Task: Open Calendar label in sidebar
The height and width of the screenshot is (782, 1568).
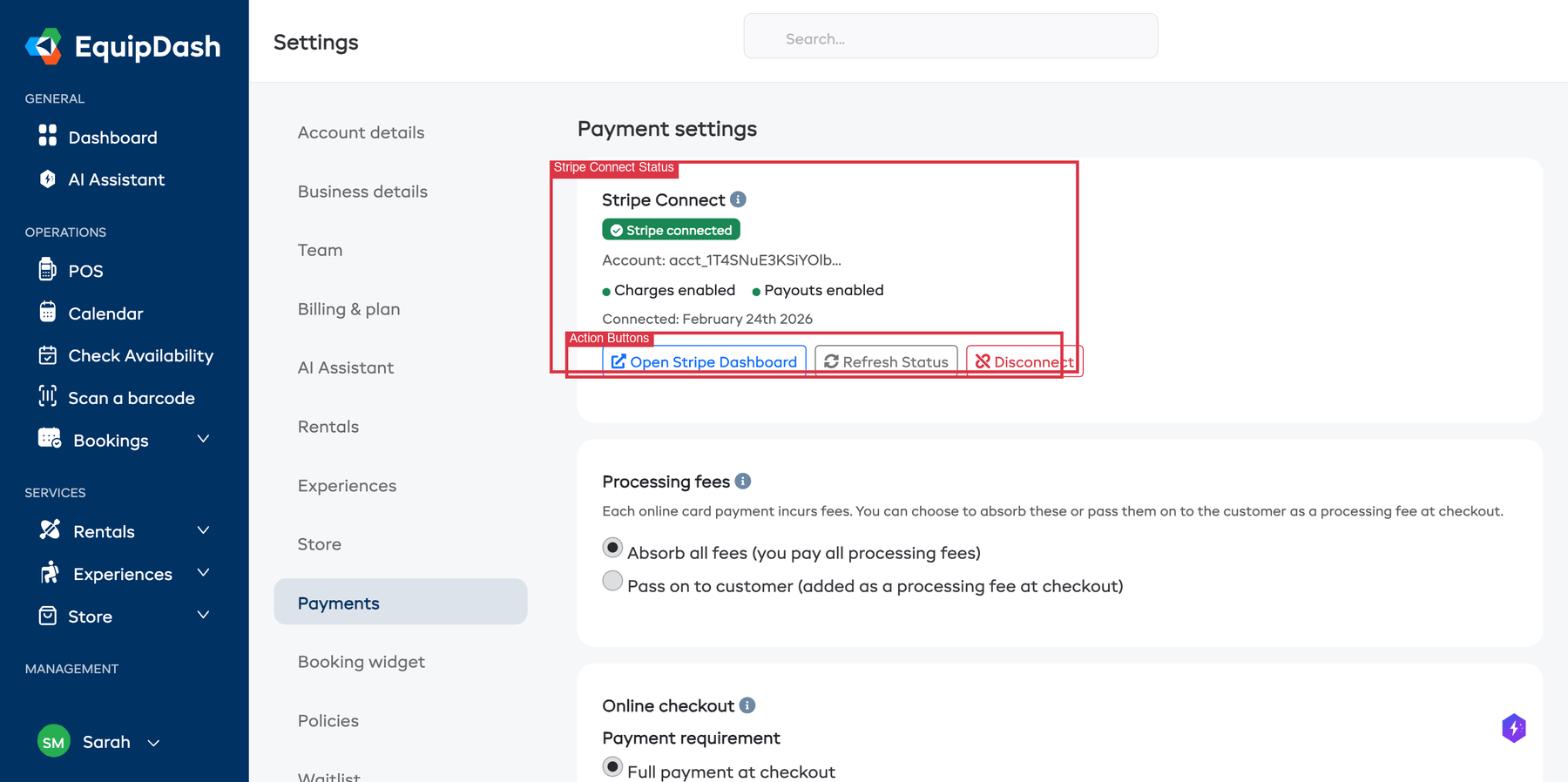Action: pyautogui.click(x=105, y=313)
